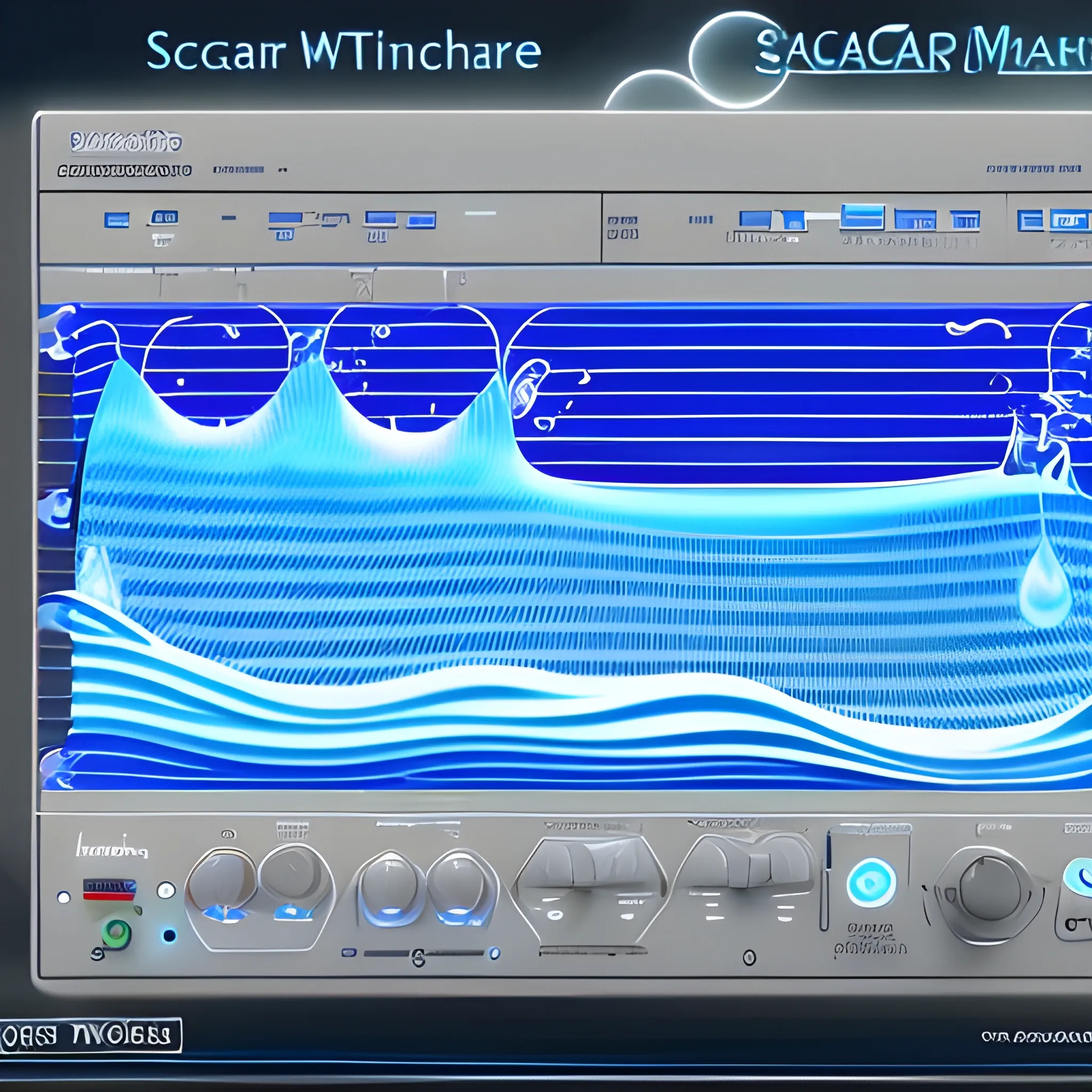Click the boxed 'OAS NVOEES' label
1092x1092 pixels.
pos(91,1035)
